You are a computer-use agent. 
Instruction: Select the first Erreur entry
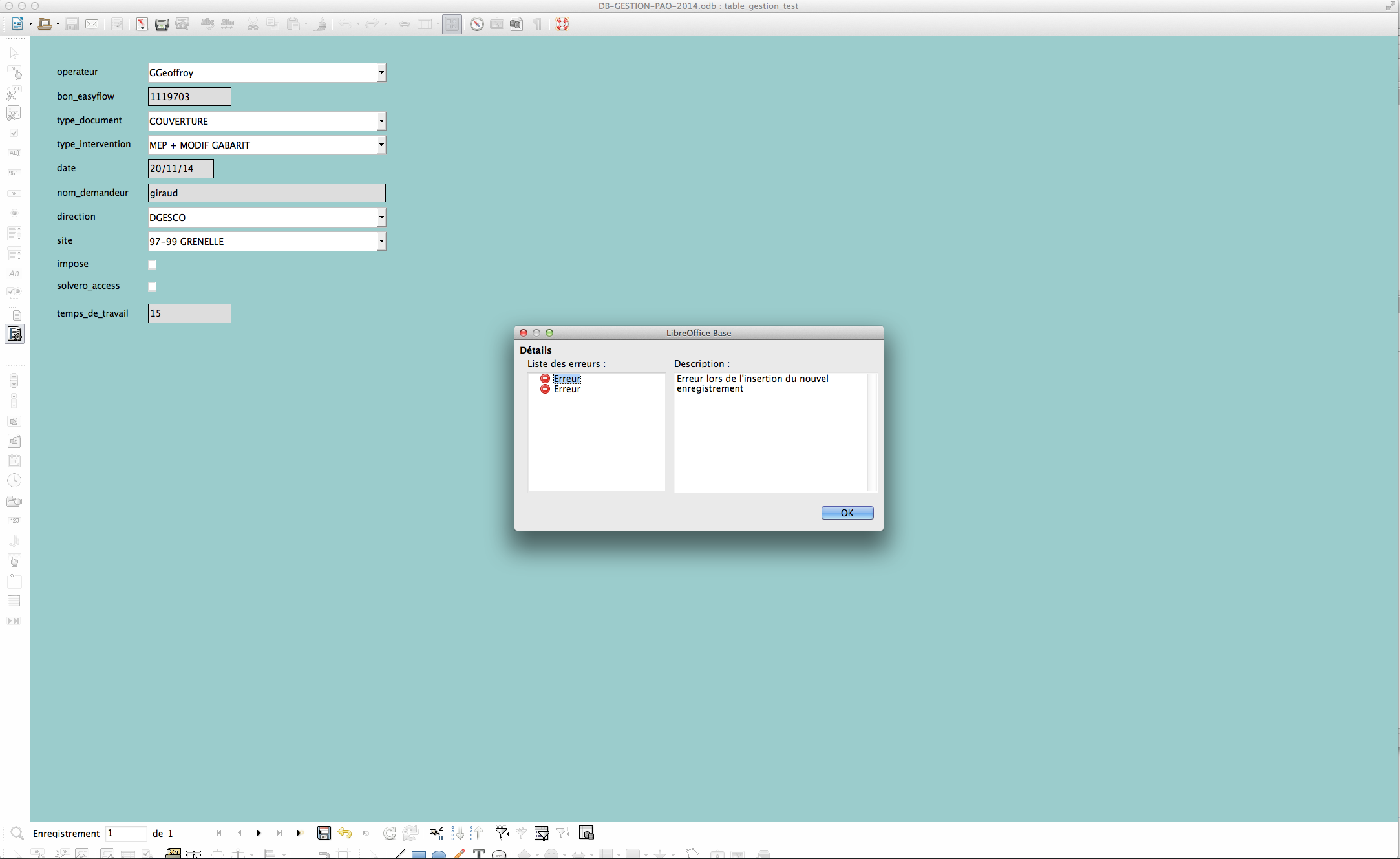[x=567, y=379]
